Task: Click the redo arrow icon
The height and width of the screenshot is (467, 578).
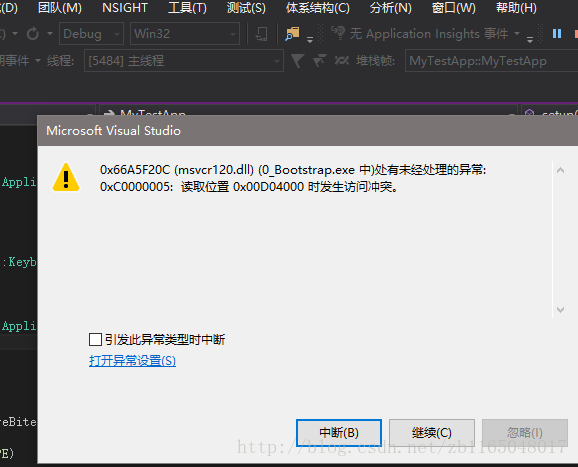Action: click(x=33, y=34)
